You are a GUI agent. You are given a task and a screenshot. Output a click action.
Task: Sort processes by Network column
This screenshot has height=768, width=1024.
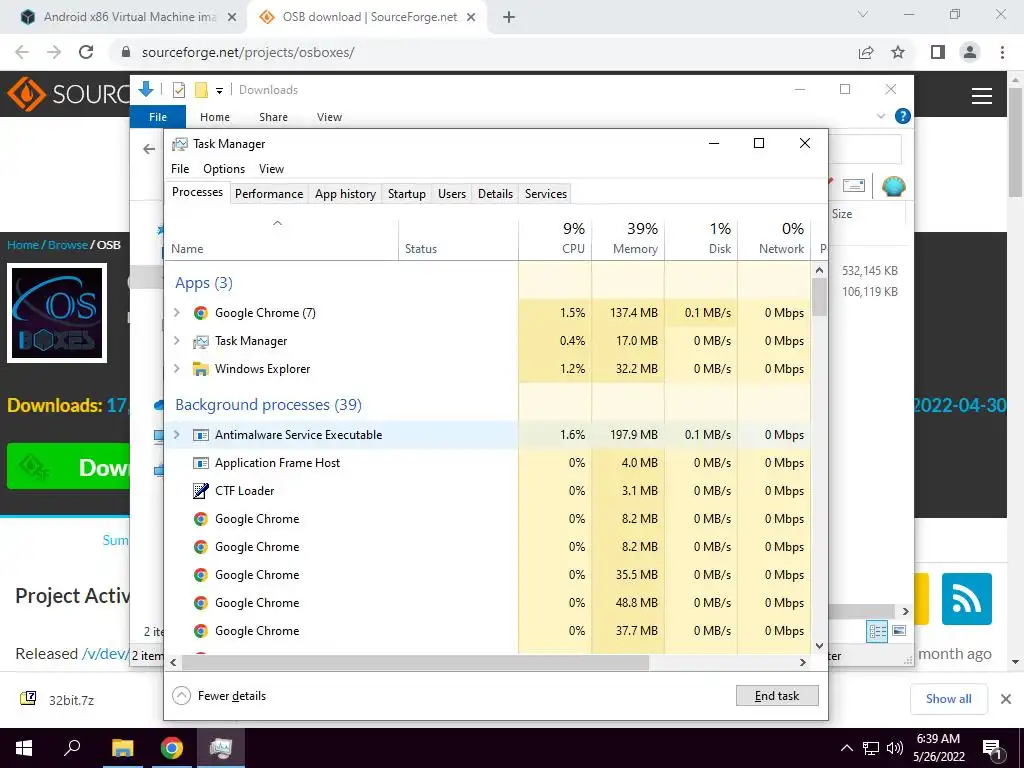pos(774,238)
